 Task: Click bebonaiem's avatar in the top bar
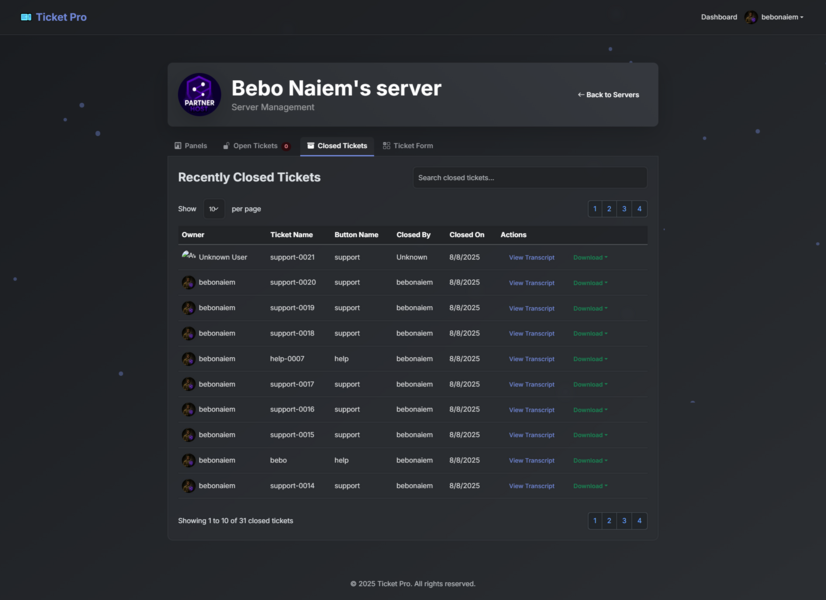tap(751, 17)
